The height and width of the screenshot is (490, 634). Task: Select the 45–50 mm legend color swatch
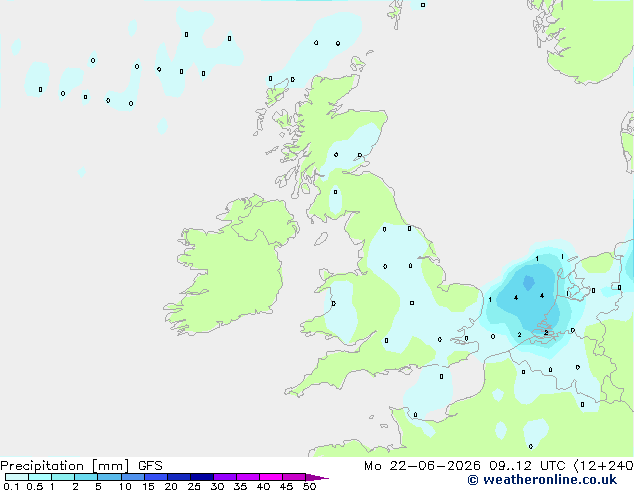(x=294, y=477)
